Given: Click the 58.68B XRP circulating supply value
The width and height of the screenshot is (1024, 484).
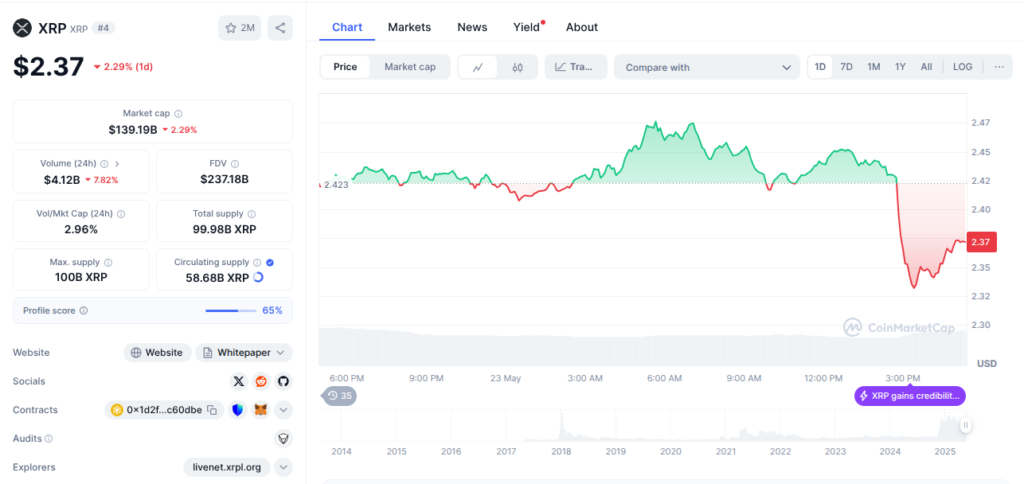Looking at the screenshot, I should [x=217, y=277].
